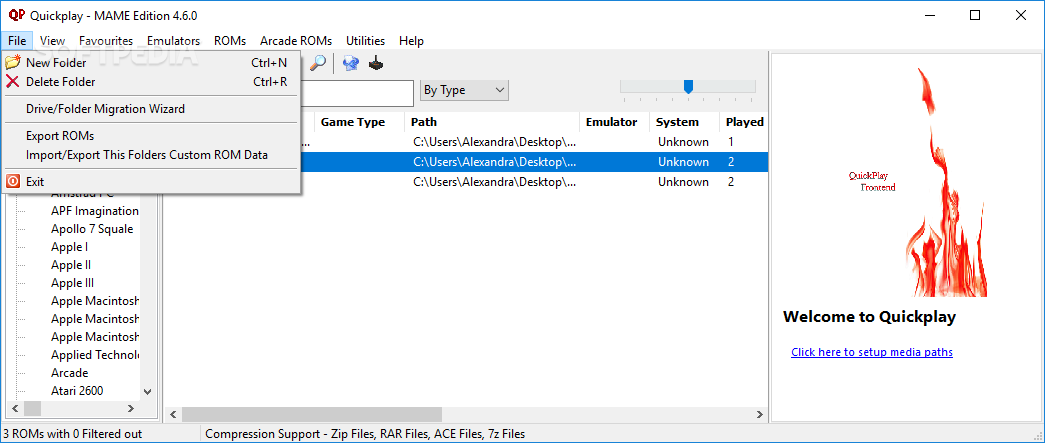1045x443 pixels.
Task: Sort by the Played column header
Action: point(744,122)
